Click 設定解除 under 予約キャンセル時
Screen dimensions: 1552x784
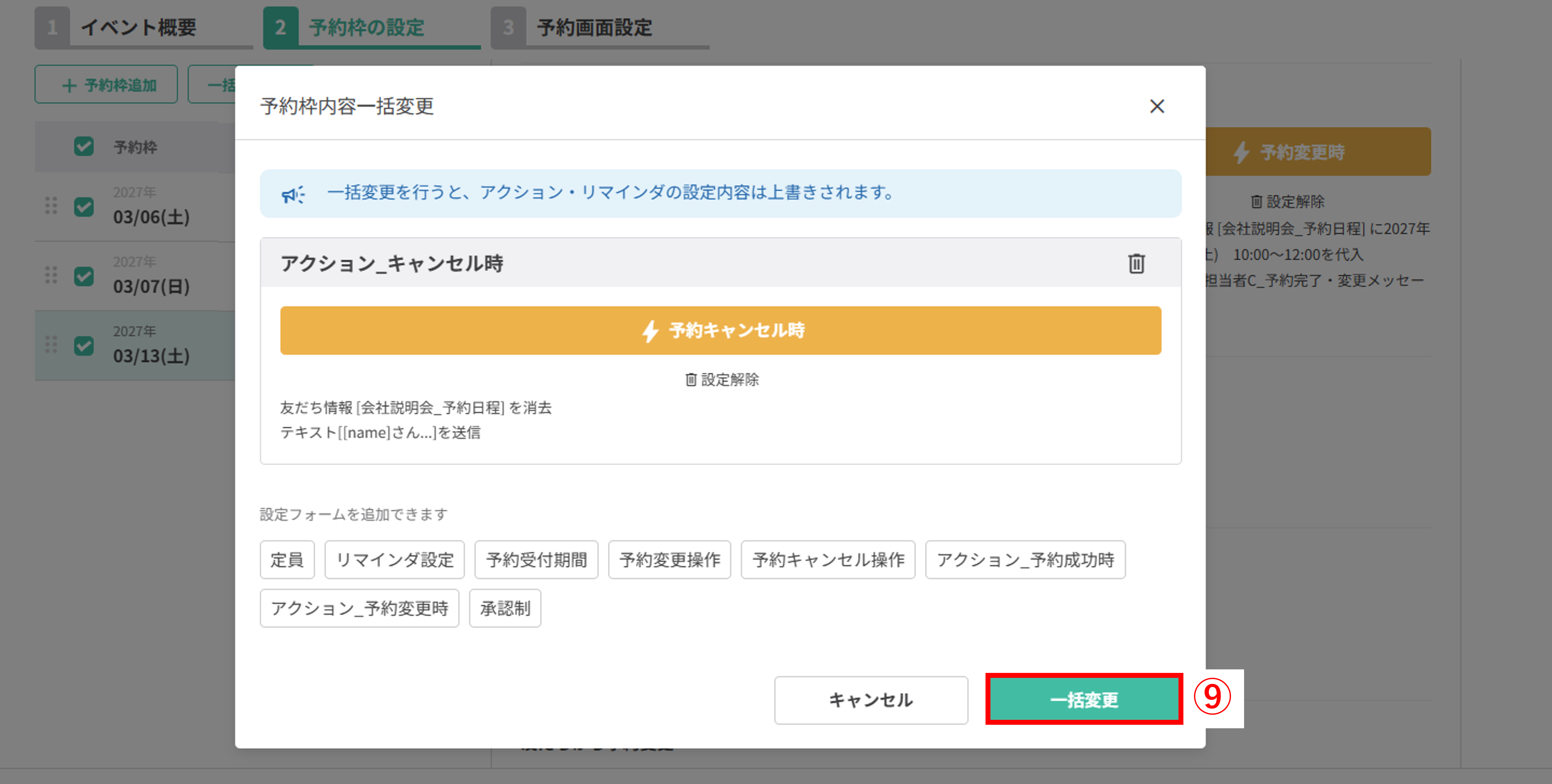(x=722, y=379)
